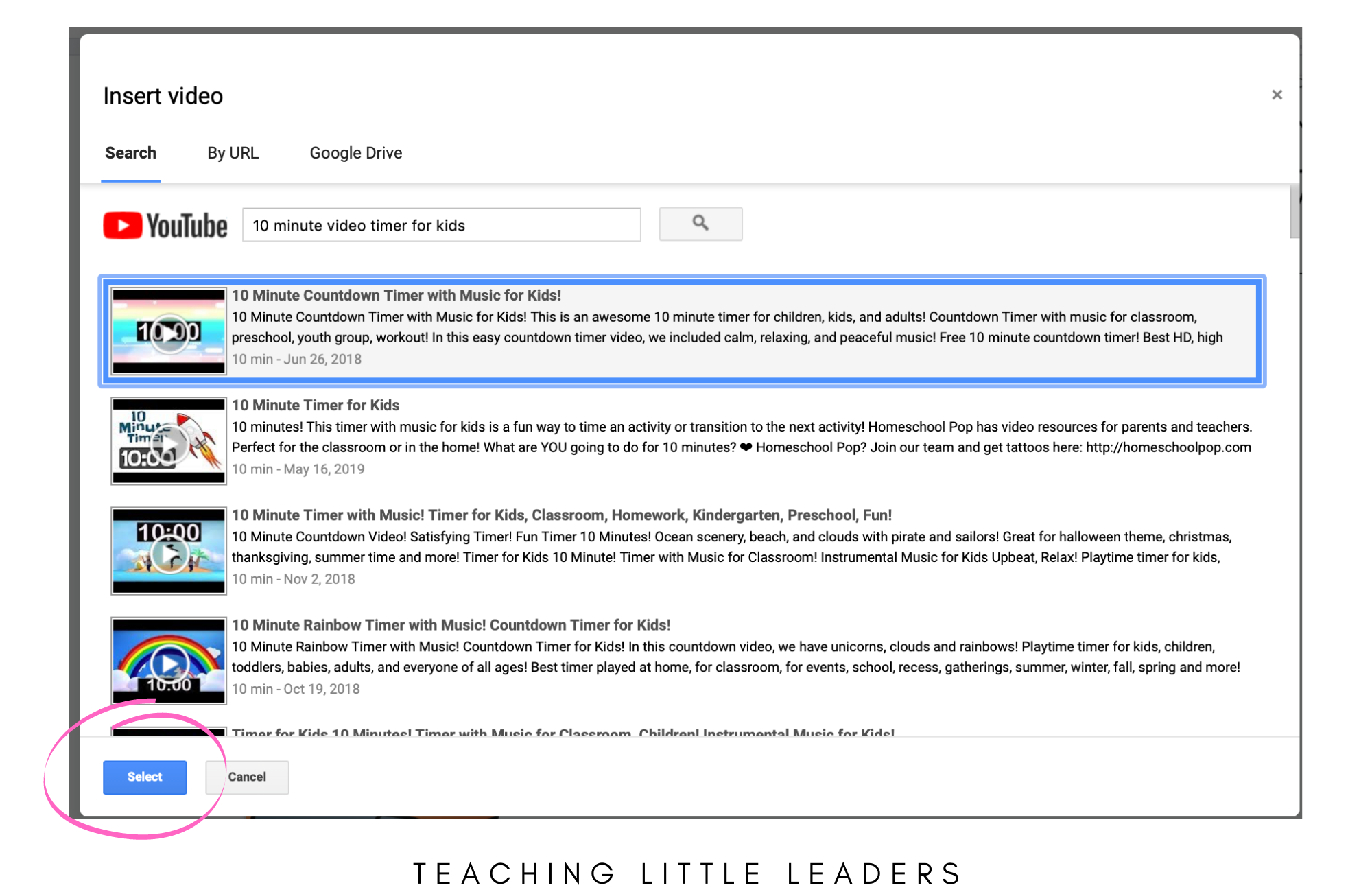Click the magnifying glass search button
The height and width of the screenshot is (892, 1372).
click(x=700, y=224)
